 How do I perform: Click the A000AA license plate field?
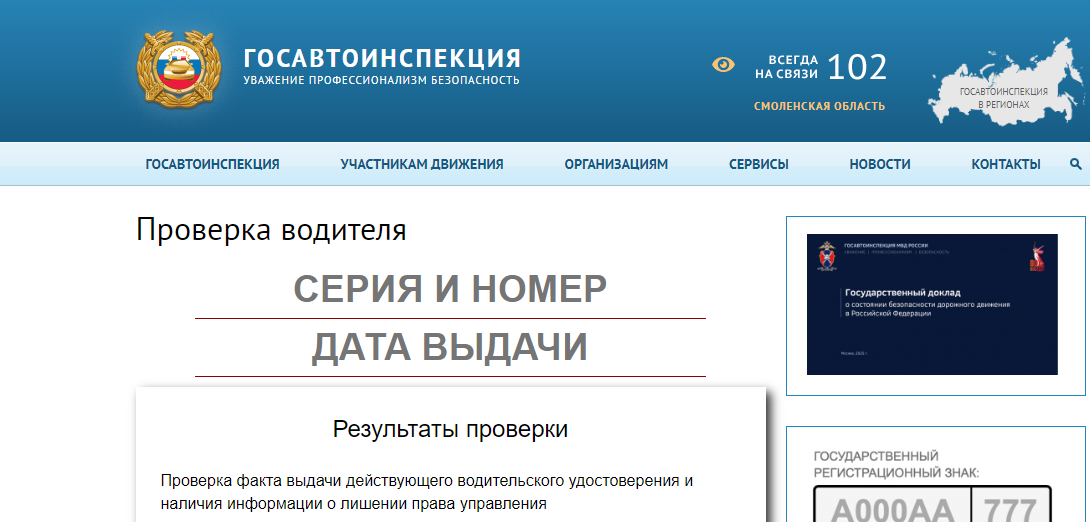[891, 507]
